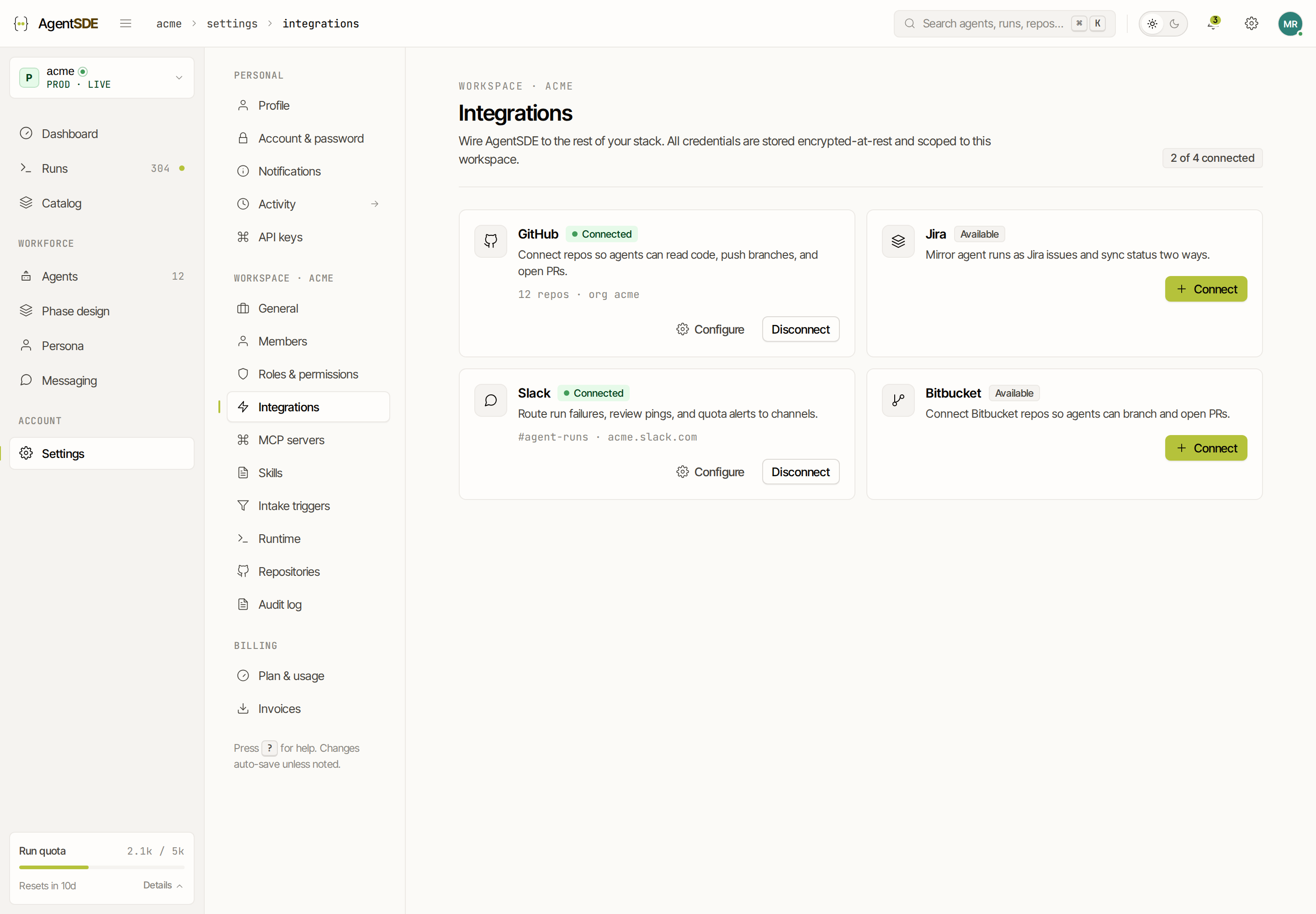The width and height of the screenshot is (1316, 914).
Task: Click the Integrations lightning icon
Action: point(243,407)
